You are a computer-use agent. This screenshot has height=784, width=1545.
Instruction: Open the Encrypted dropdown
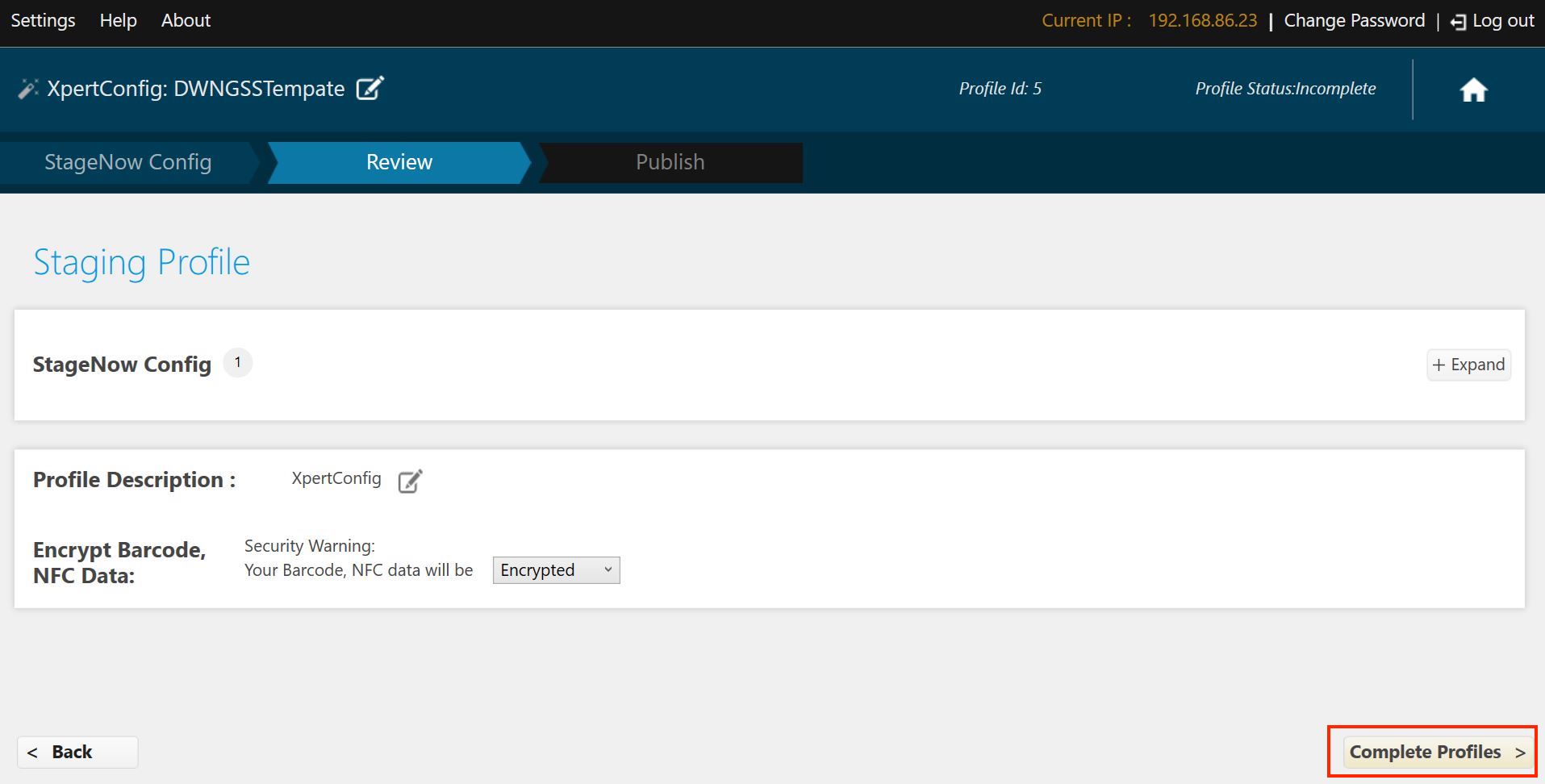point(556,570)
